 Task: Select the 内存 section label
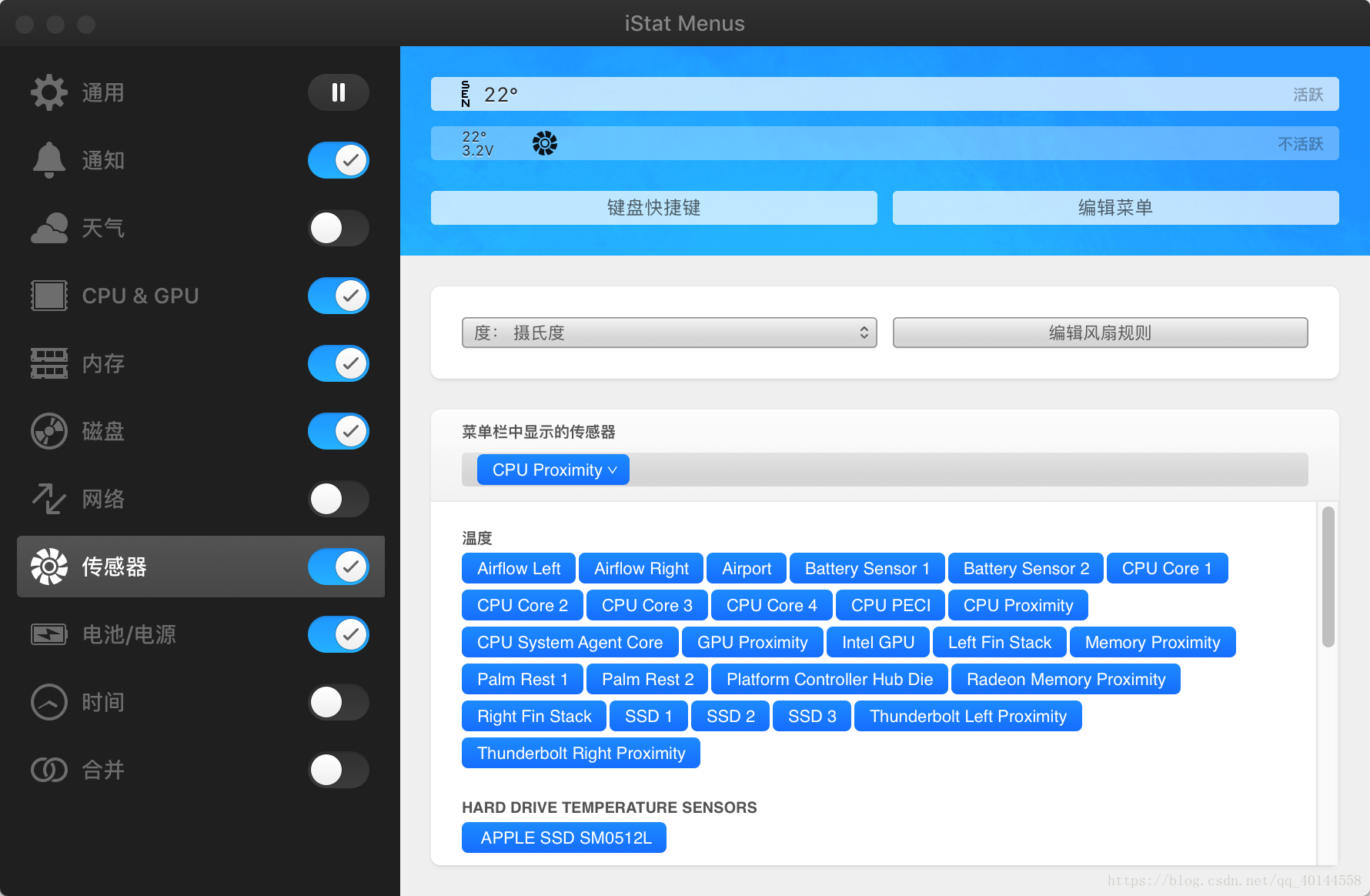pos(103,363)
